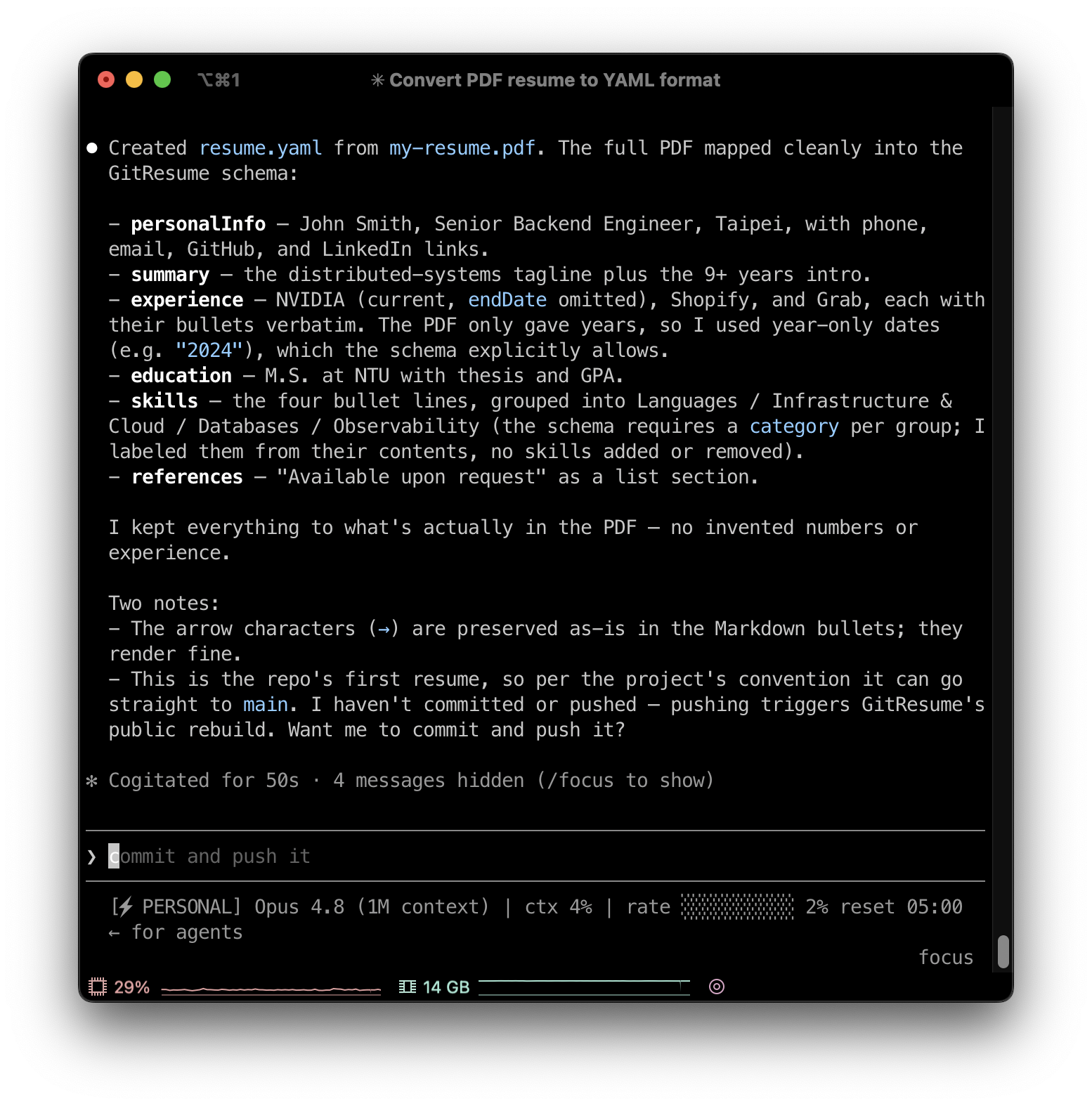Click the red close window button
1092x1106 pixels.
(106, 79)
